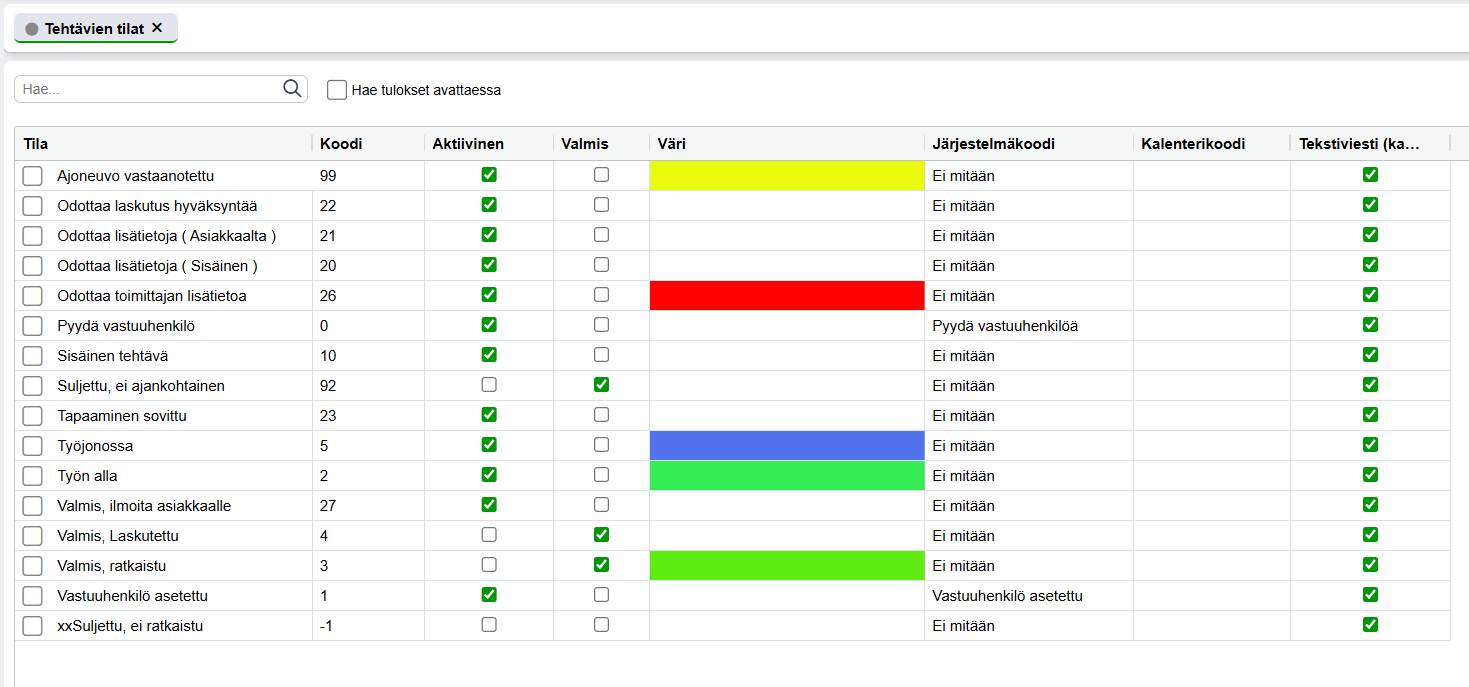Click 'Ei mitään' in Työjonossa row
1469x687 pixels.
pos(963,446)
